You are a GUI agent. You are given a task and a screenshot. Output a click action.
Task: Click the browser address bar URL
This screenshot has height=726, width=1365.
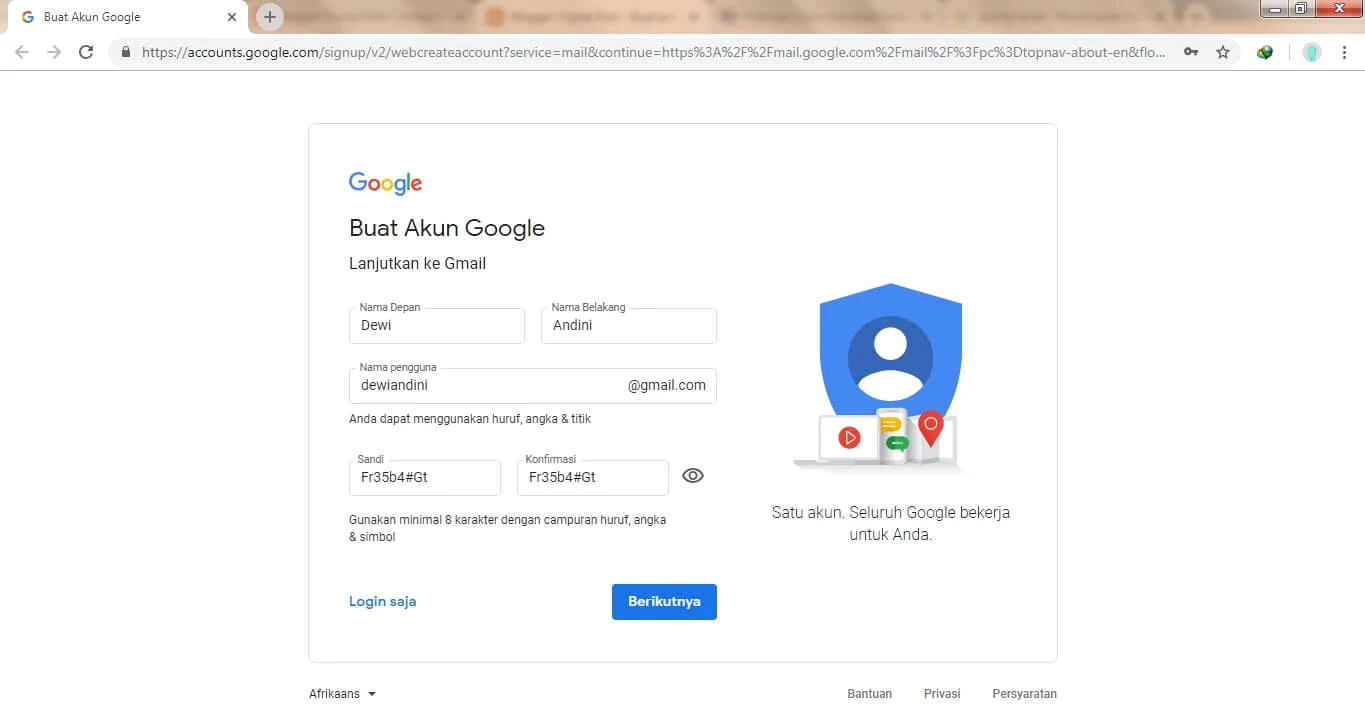(x=653, y=52)
